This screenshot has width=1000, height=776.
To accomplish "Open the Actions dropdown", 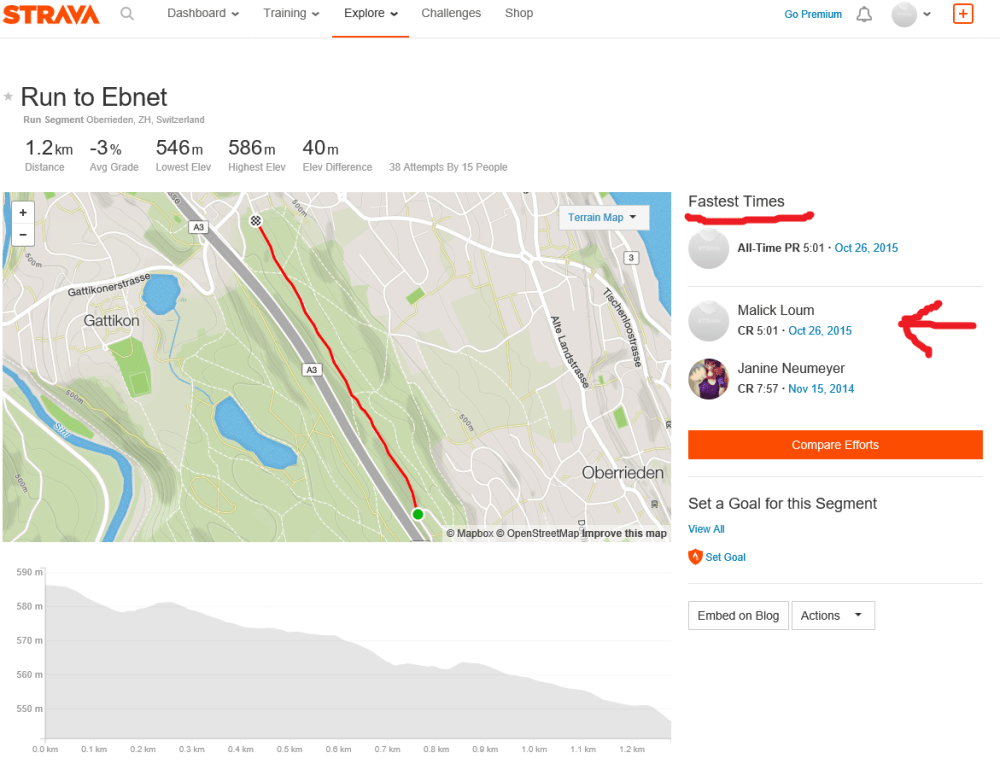I will pos(833,615).
